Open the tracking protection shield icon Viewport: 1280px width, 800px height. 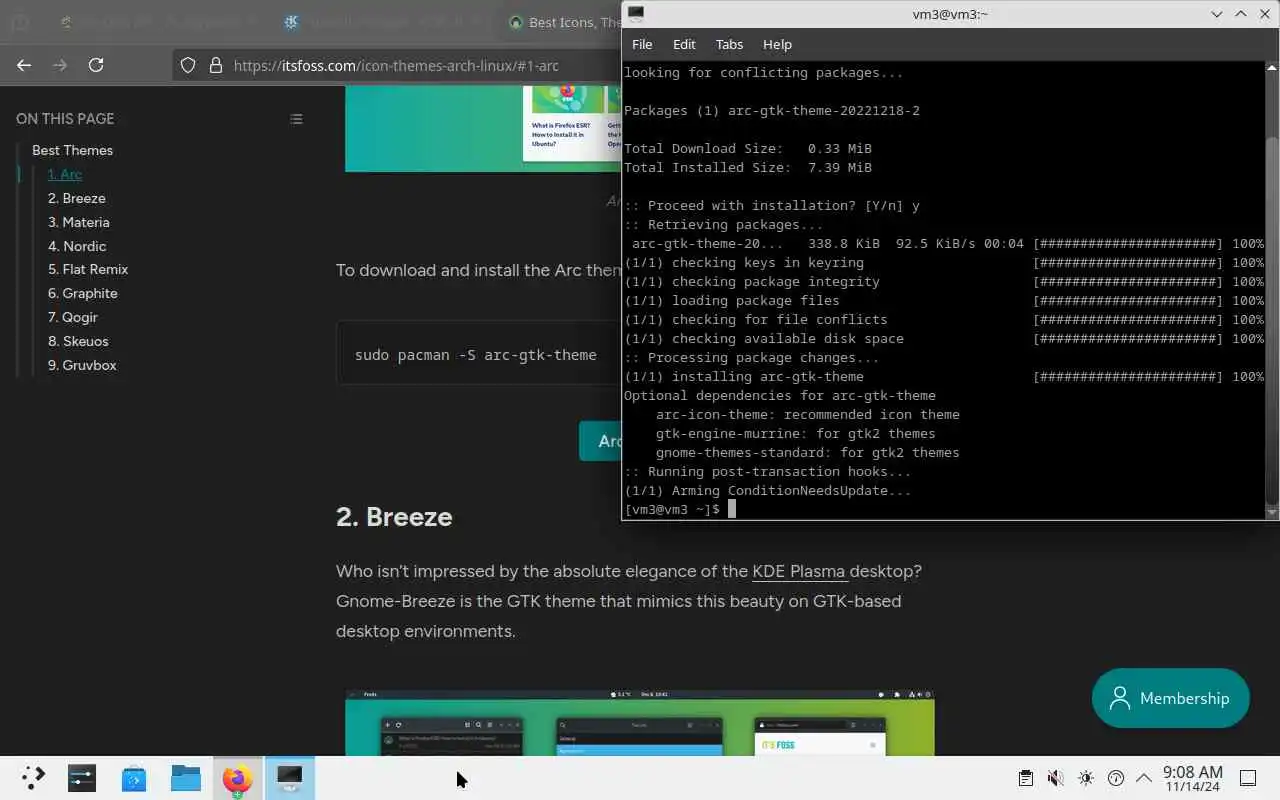click(x=187, y=65)
